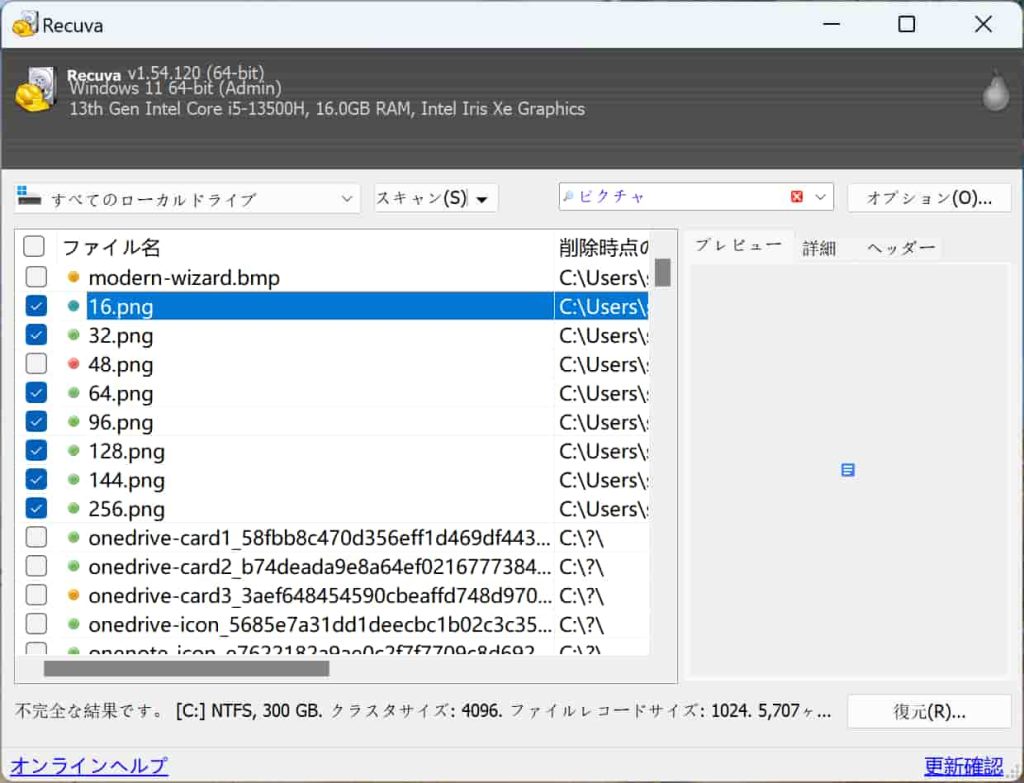Select the 64.png file name
The image size is (1024, 783).
pyautogui.click(x=121, y=393)
